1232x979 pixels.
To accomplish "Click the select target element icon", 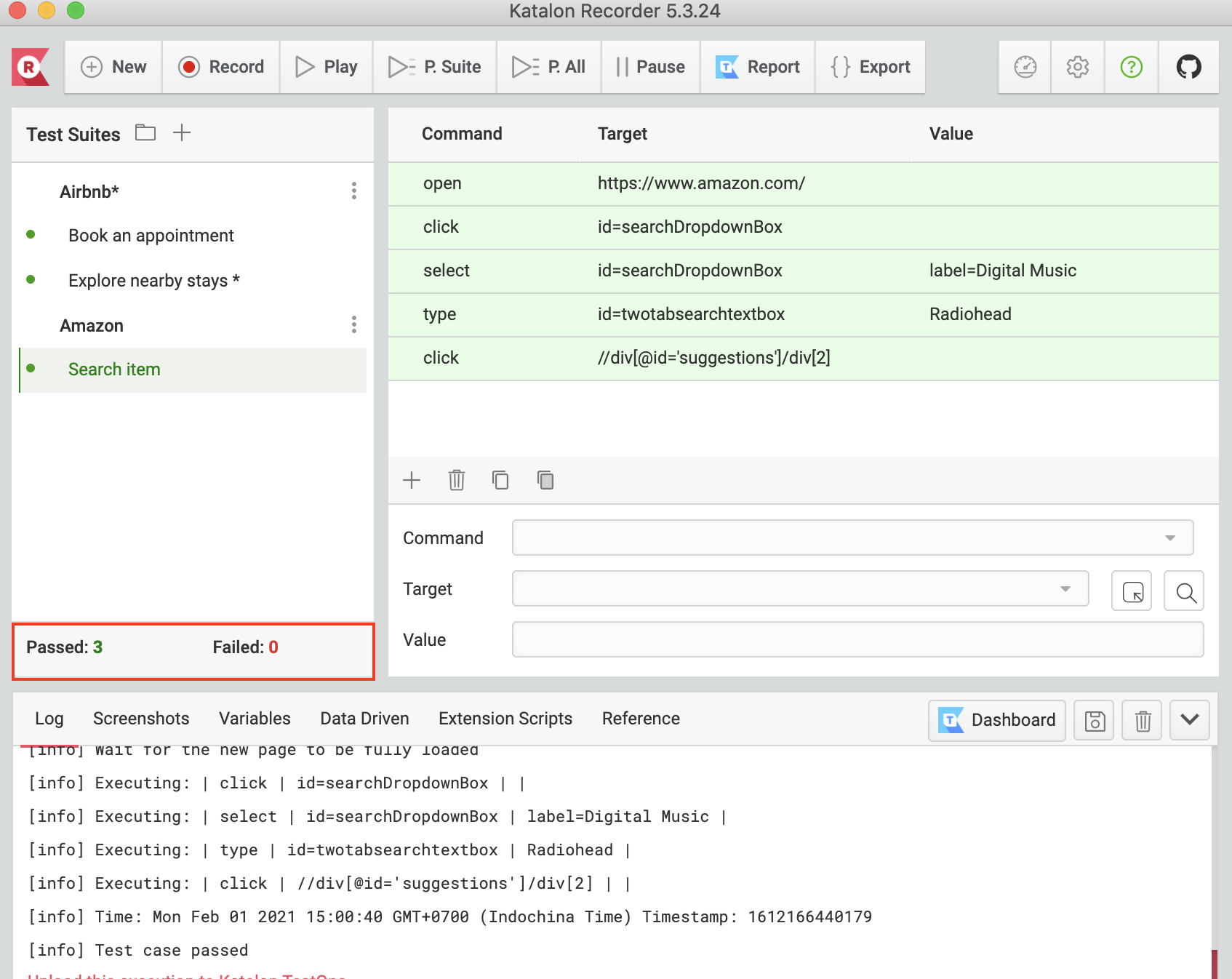I will tap(1132, 591).
